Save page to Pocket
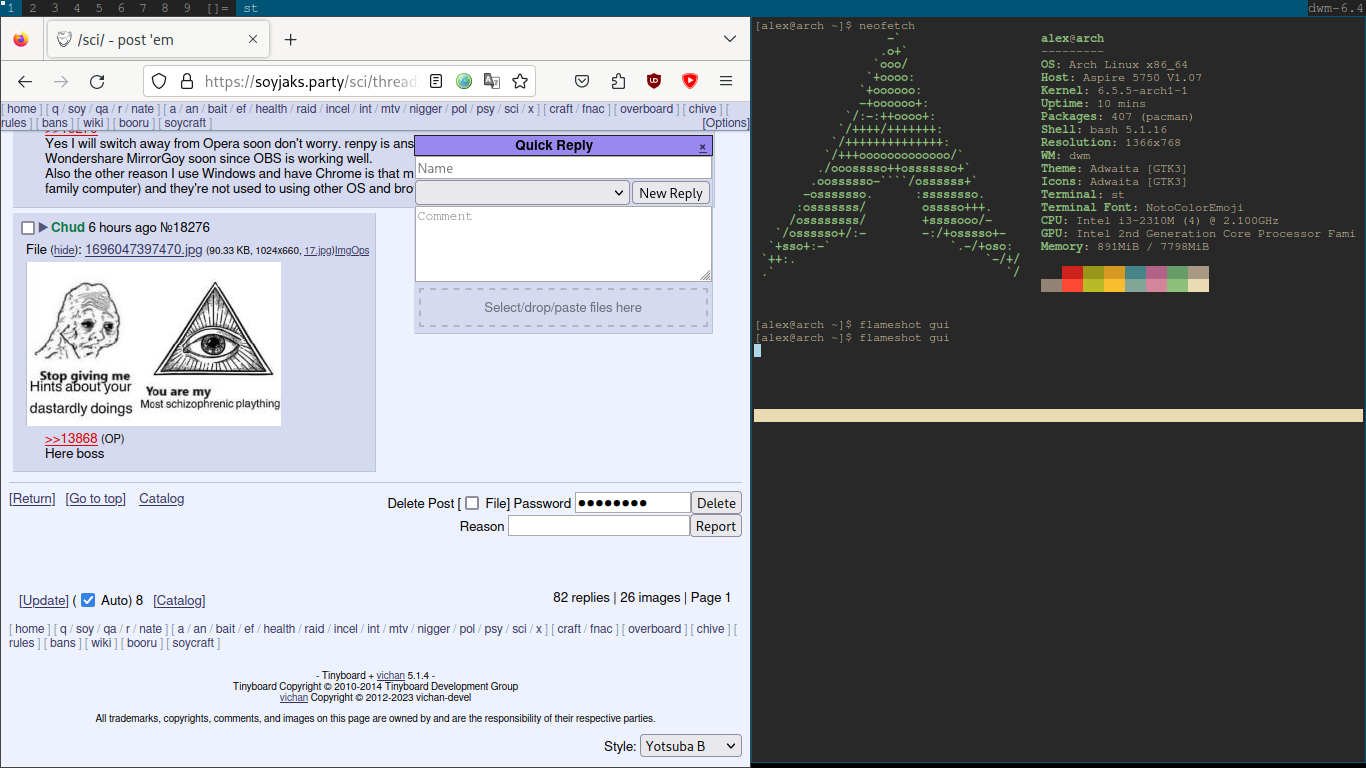1366x768 pixels. [582, 82]
